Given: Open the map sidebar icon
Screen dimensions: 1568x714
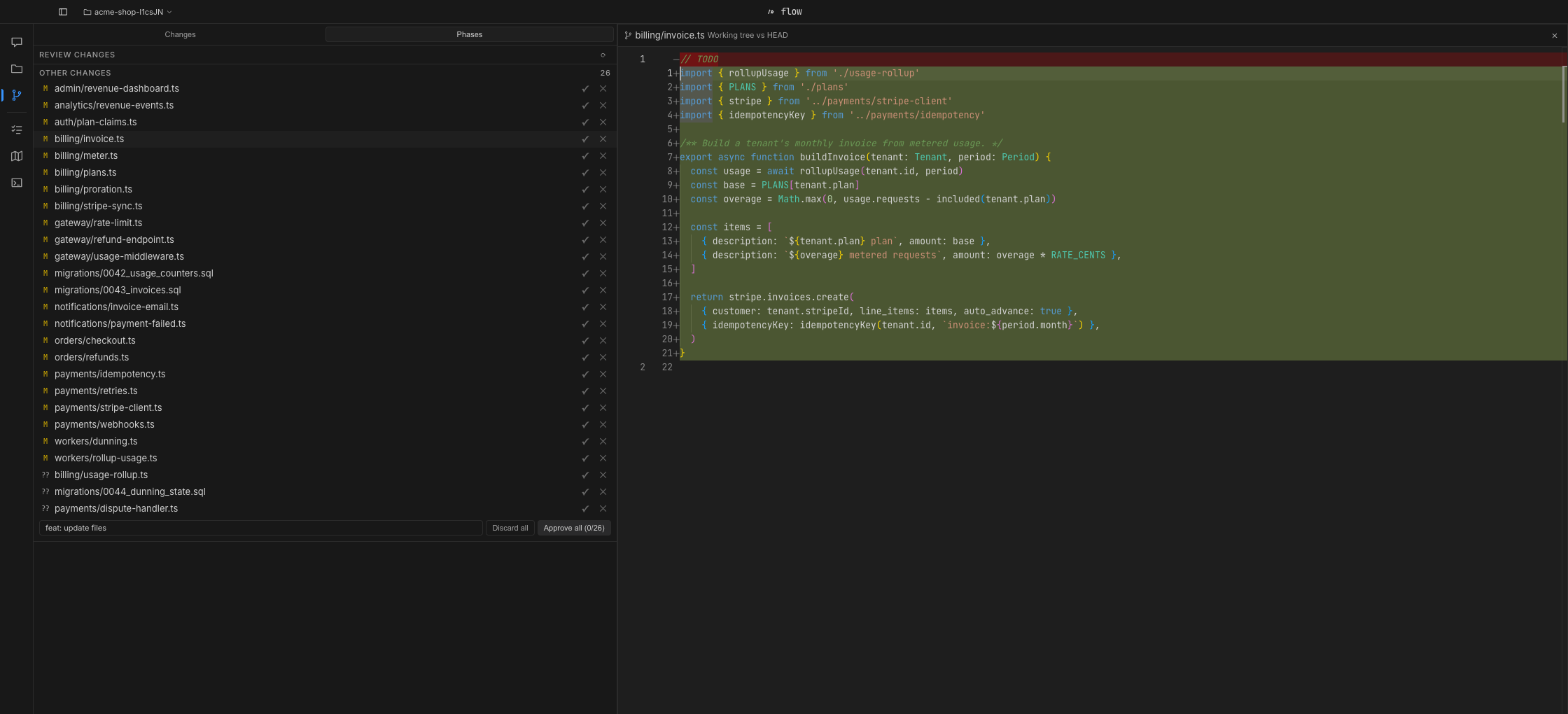Looking at the screenshot, I should click(x=17, y=156).
